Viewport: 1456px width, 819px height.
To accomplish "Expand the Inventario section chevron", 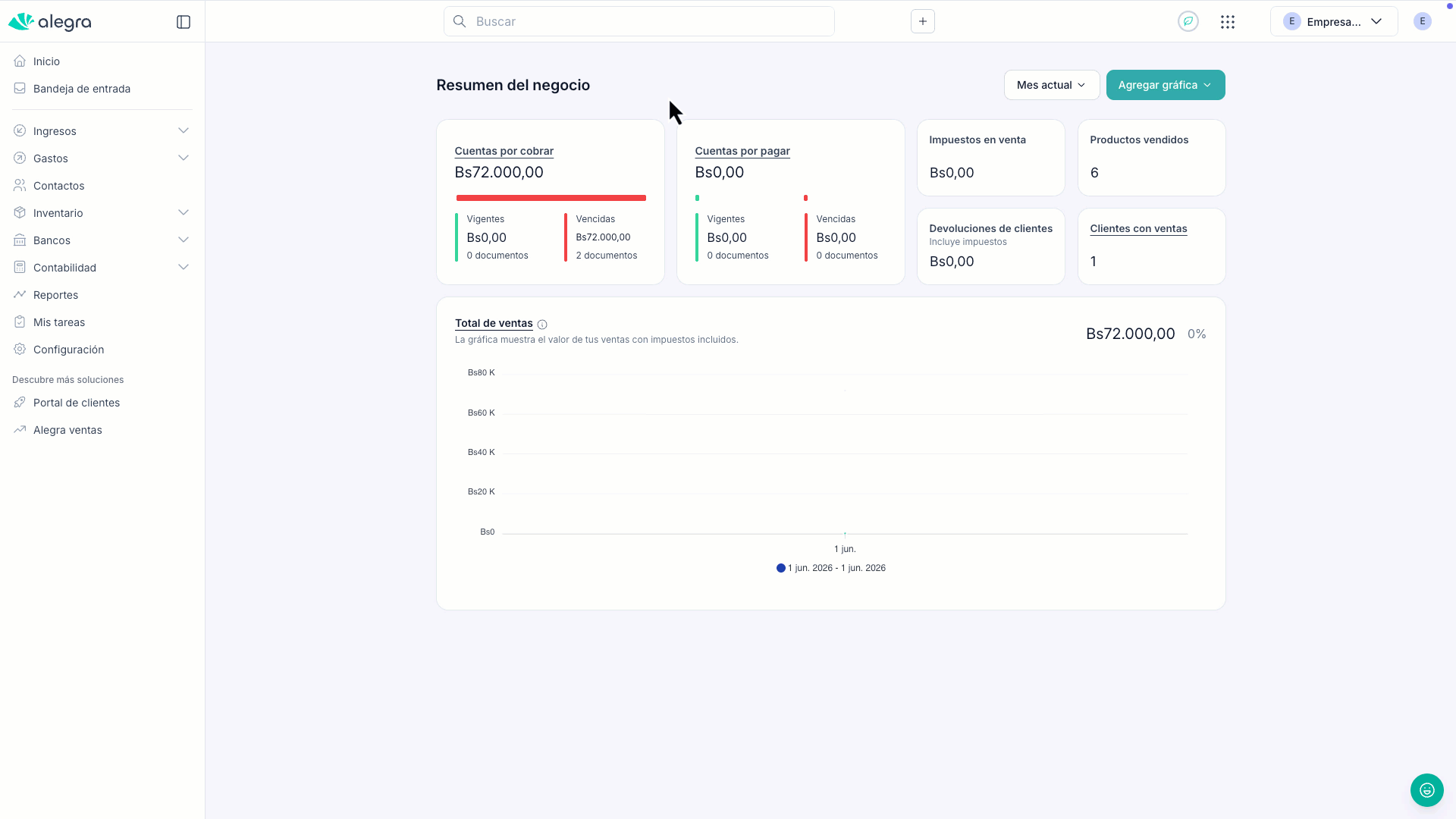I will click(x=184, y=212).
